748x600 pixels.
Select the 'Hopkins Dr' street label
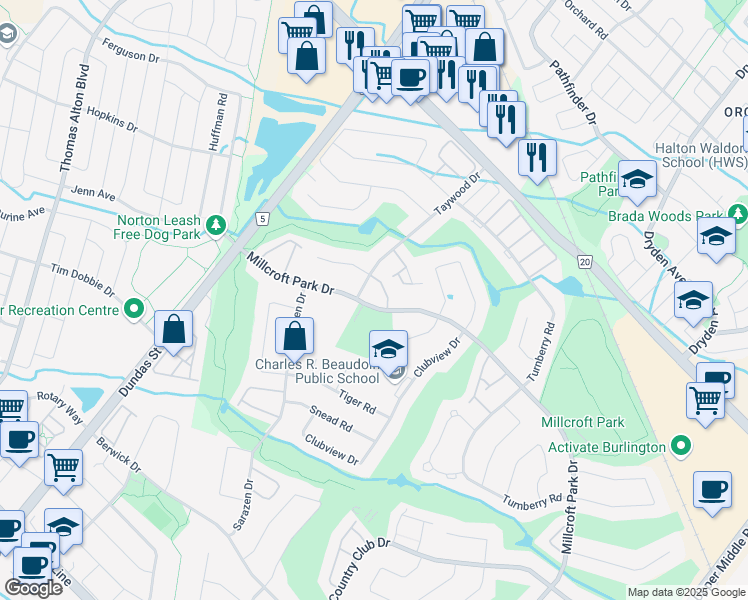tap(112, 119)
